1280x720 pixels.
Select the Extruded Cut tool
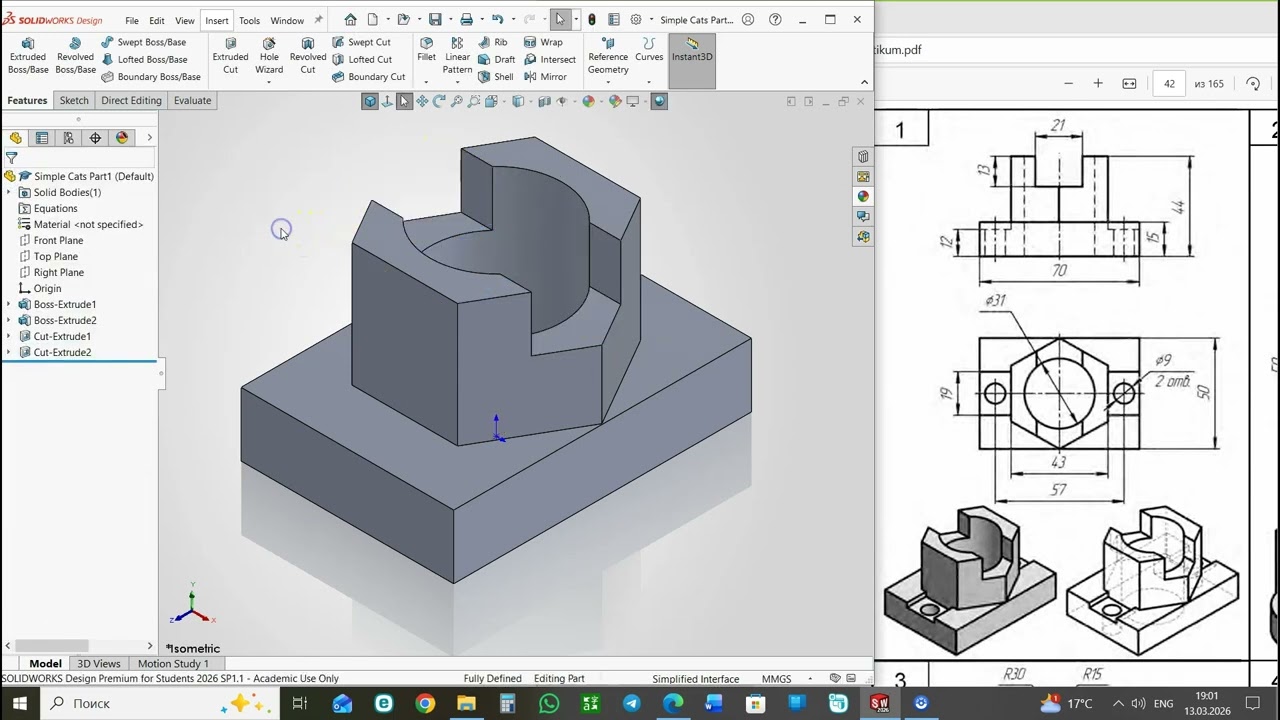pos(230,56)
